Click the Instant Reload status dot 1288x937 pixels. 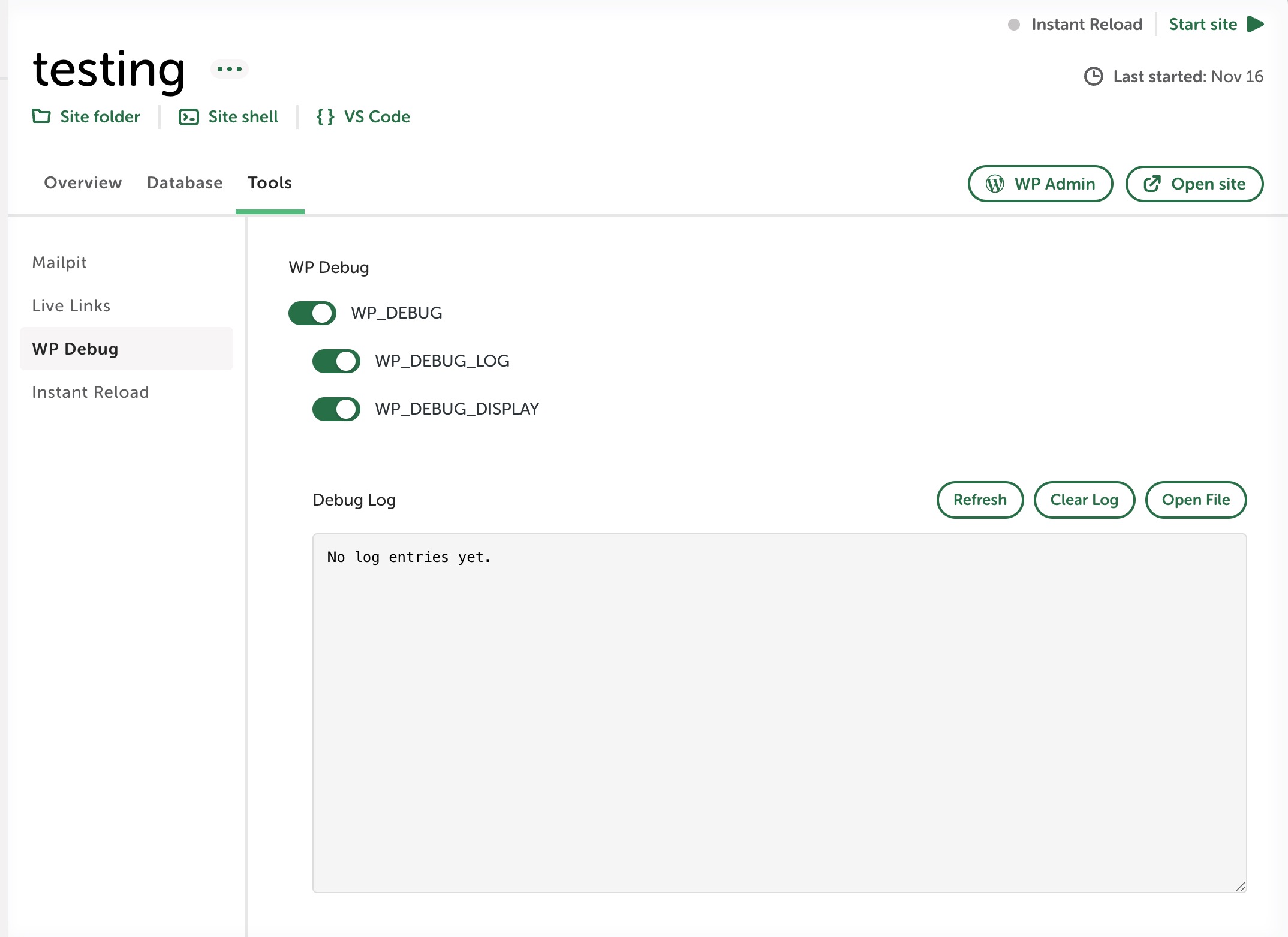pyautogui.click(x=1013, y=25)
